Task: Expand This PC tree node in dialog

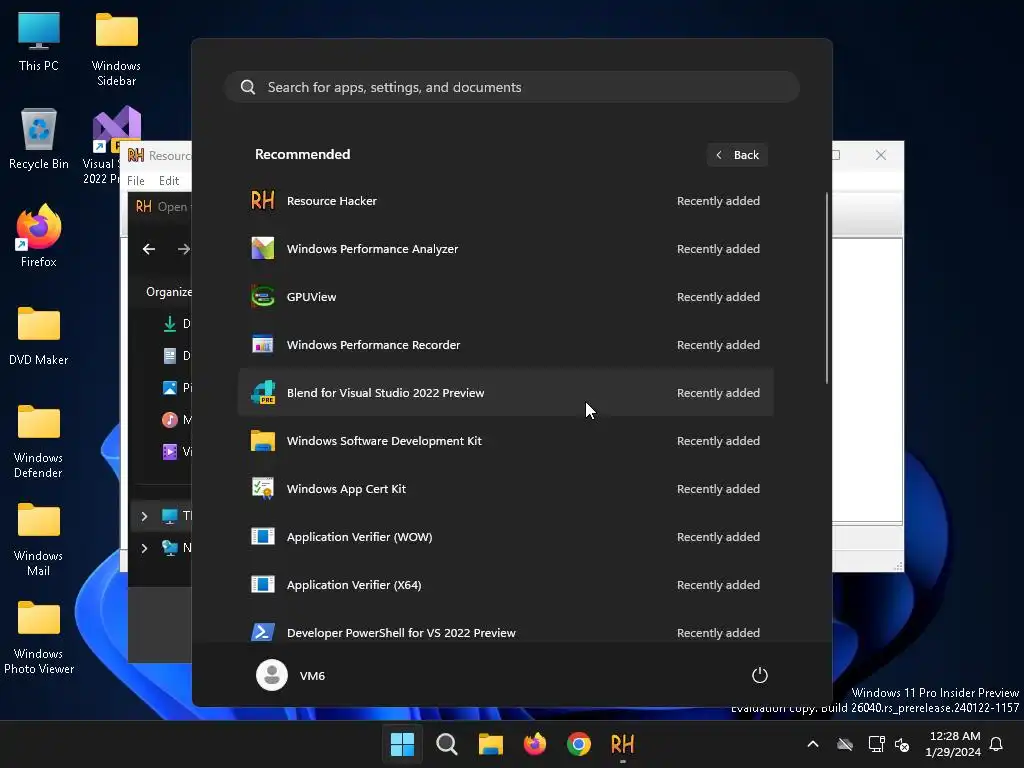Action: point(144,516)
